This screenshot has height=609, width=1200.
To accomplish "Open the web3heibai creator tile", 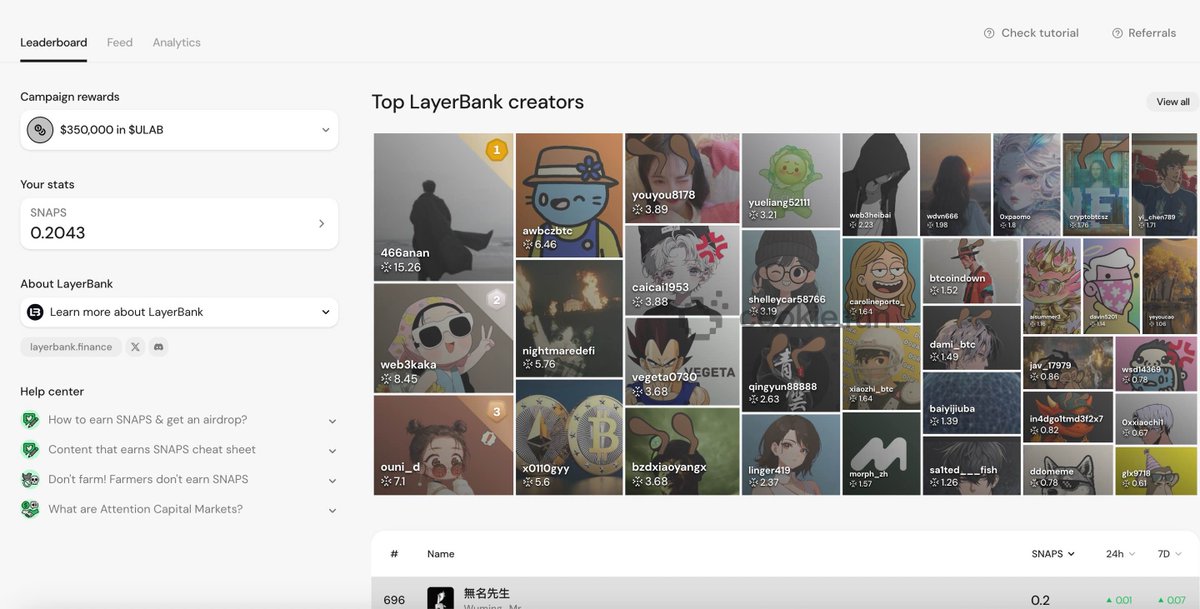I will (880, 185).
